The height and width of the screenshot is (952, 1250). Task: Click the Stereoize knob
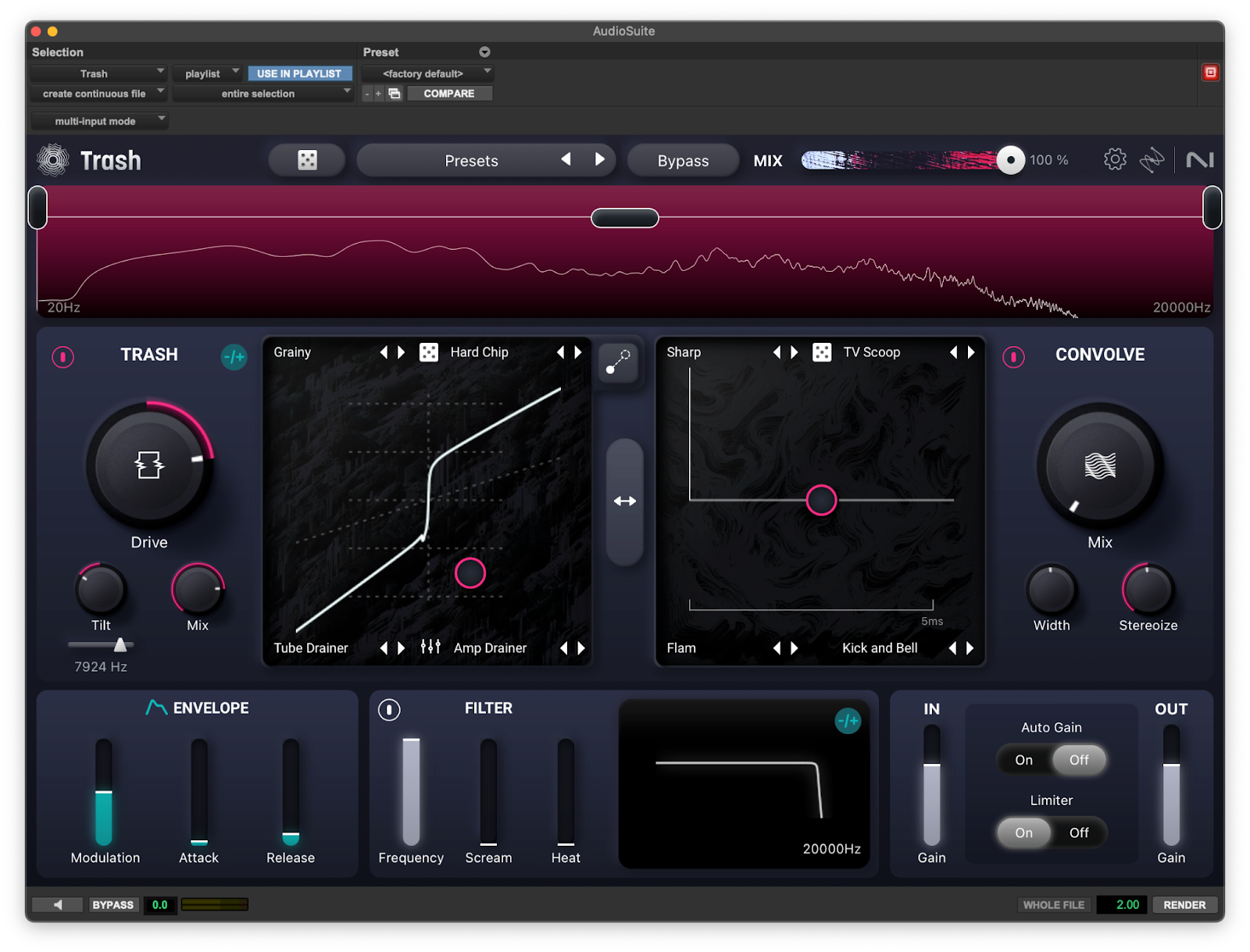click(x=1148, y=590)
